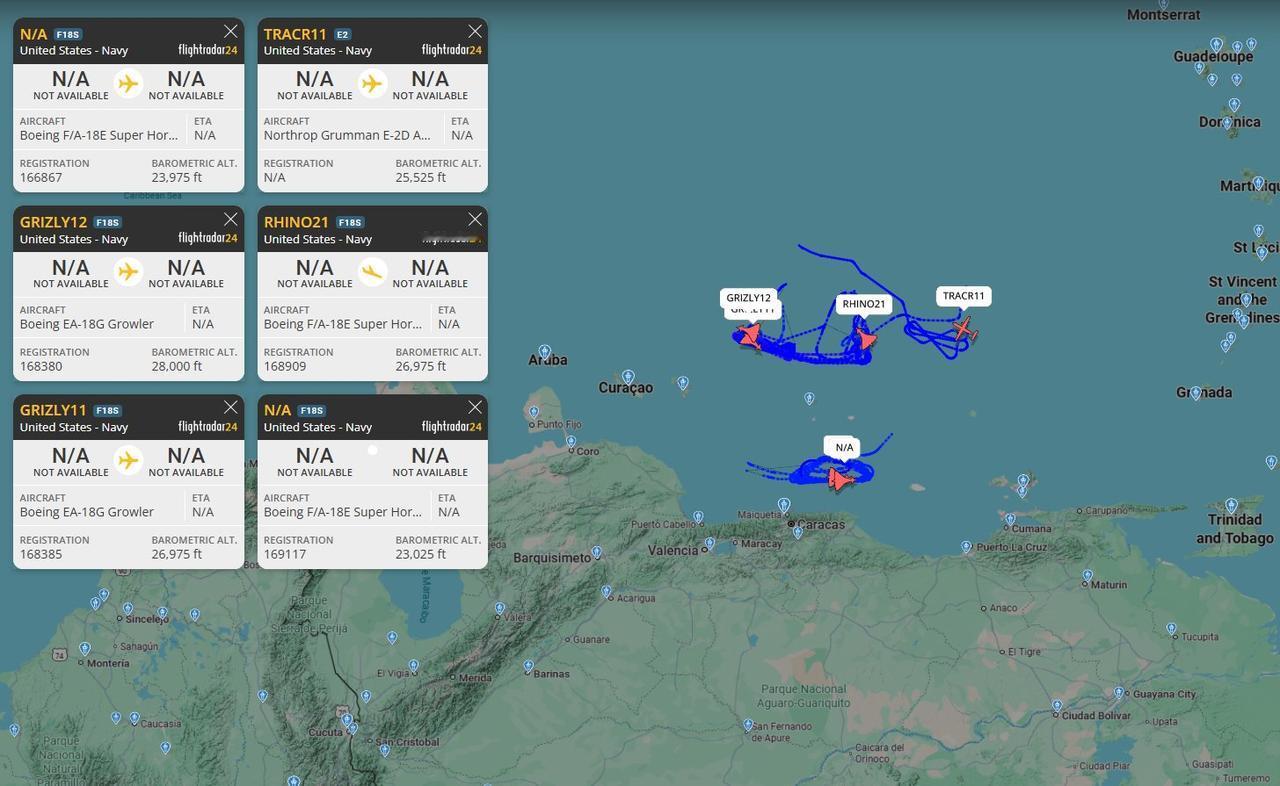The image size is (1280, 786).
Task: Click the N/A callsign label on the map
Action: tap(844, 447)
